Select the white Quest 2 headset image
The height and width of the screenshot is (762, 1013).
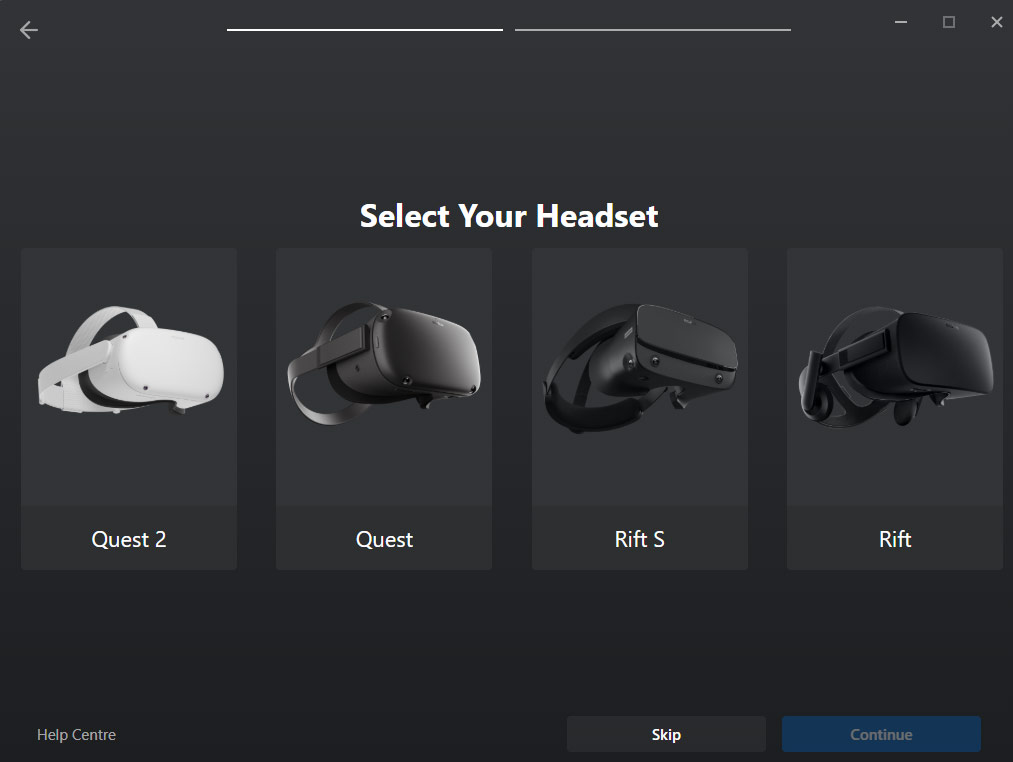pos(131,360)
